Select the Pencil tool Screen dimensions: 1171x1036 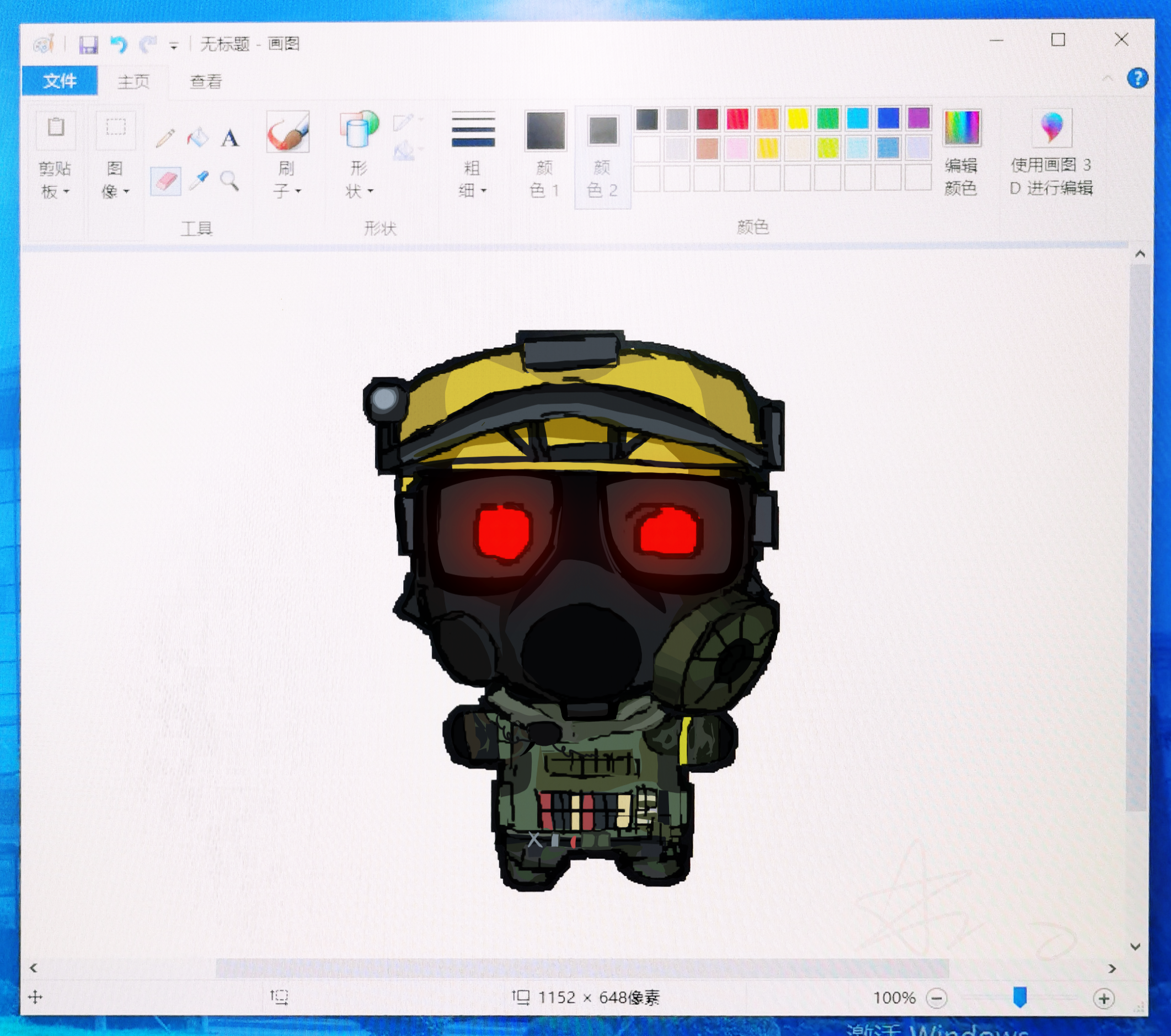165,138
